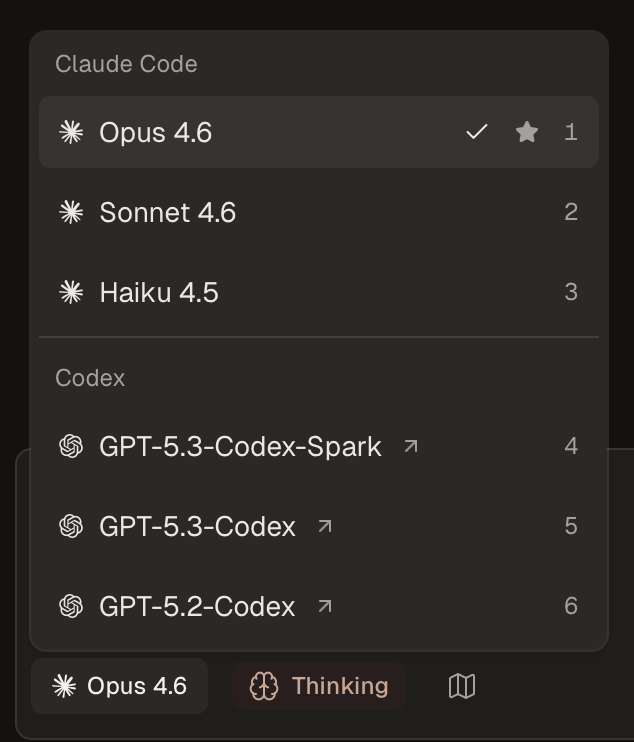Click the OpenAI logo next to GPT-5.2-Codex
Viewport: 634px width, 742px height.
(71, 606)
